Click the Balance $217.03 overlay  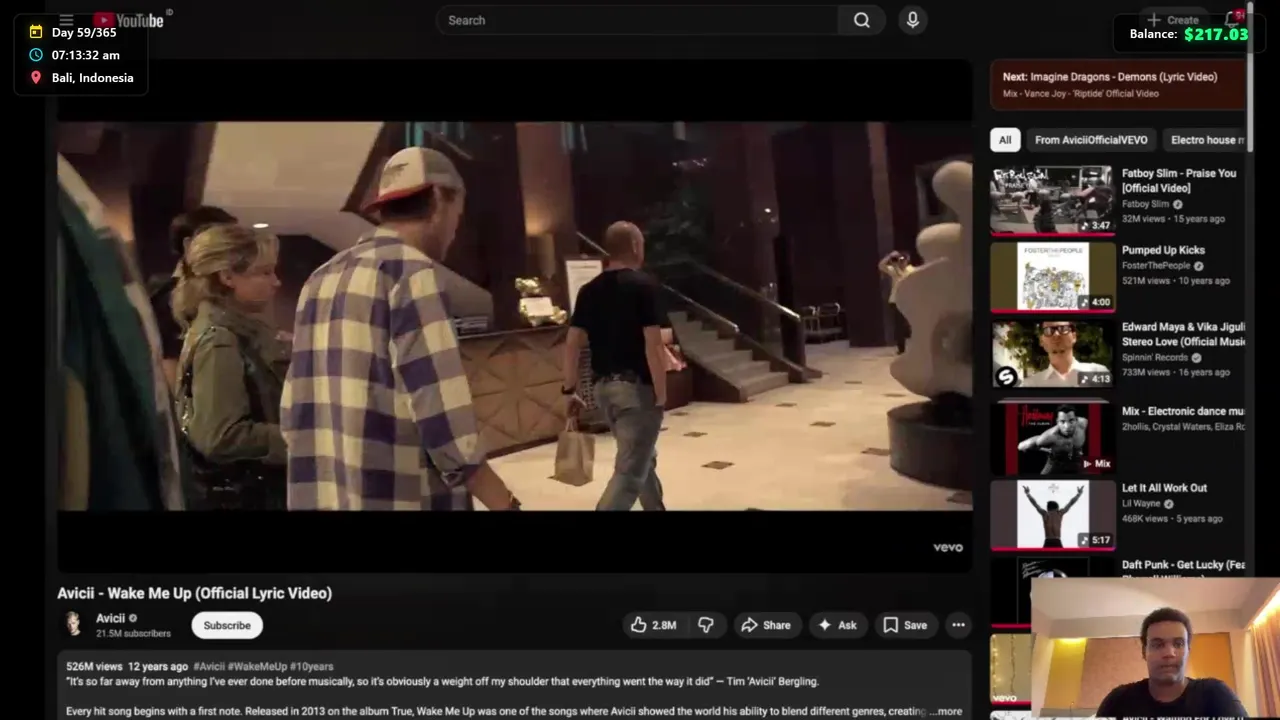pyautogui.click(x=1189, y=34)
